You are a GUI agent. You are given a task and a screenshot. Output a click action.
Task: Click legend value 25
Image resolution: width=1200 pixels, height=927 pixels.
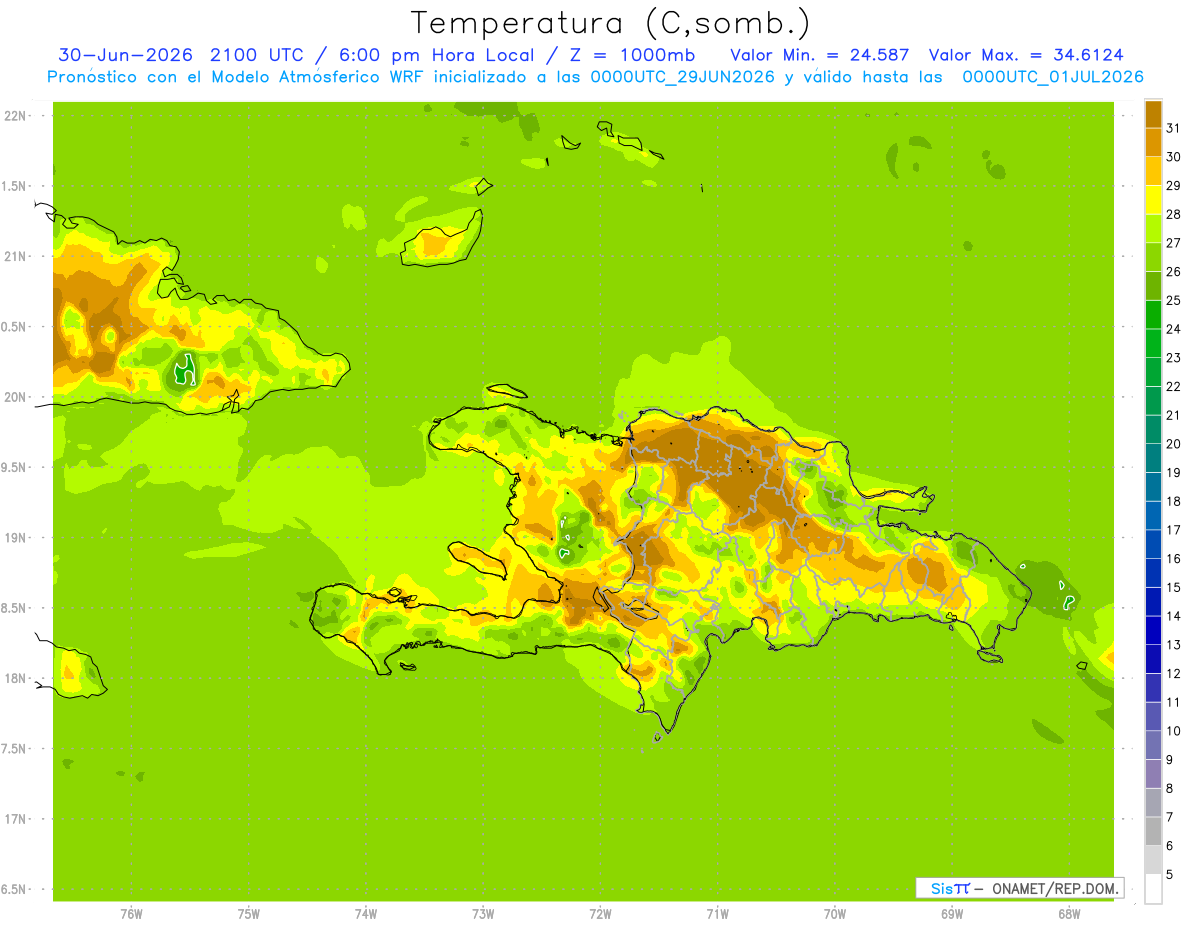[x=1173, y=300]
